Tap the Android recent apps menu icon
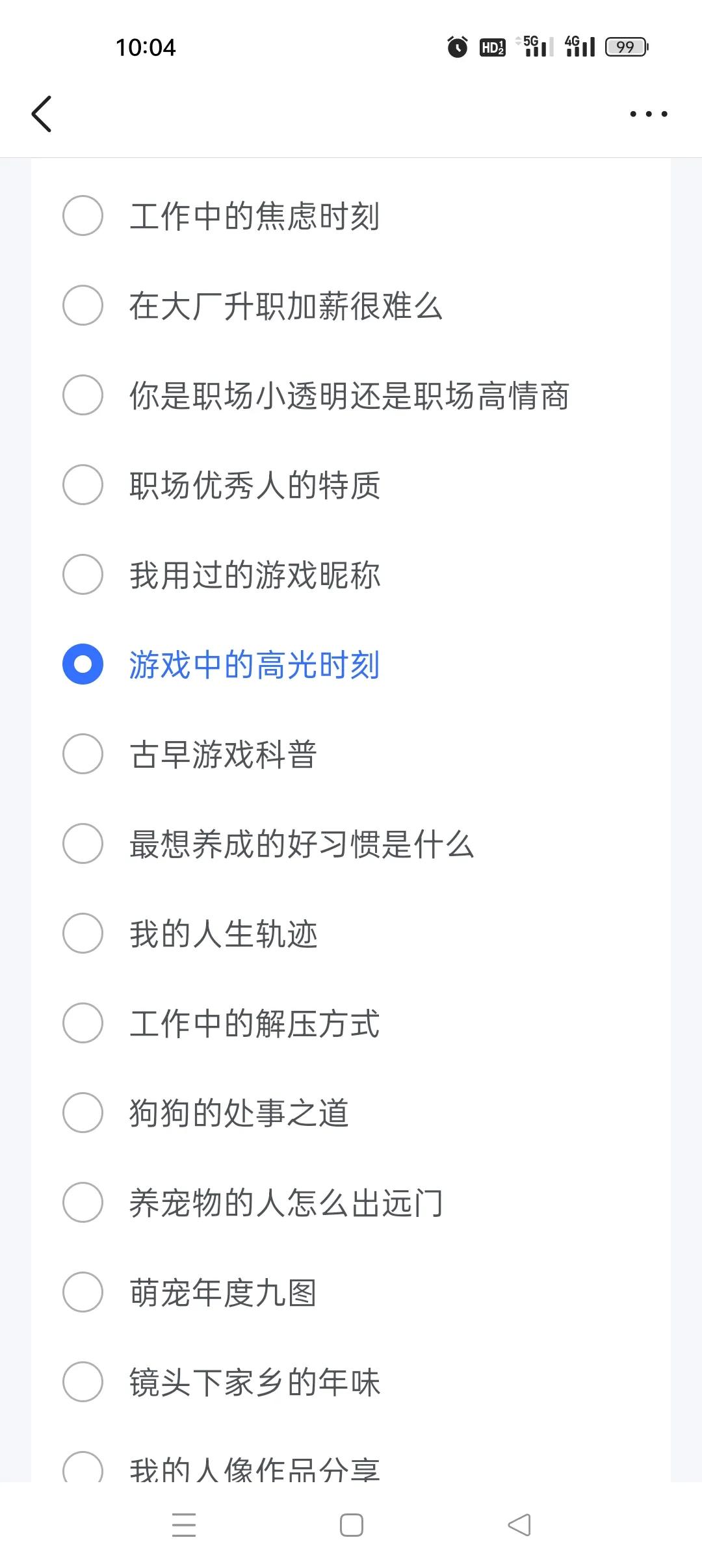This screenshot has height=1568, width=702. coord(184,1524)
